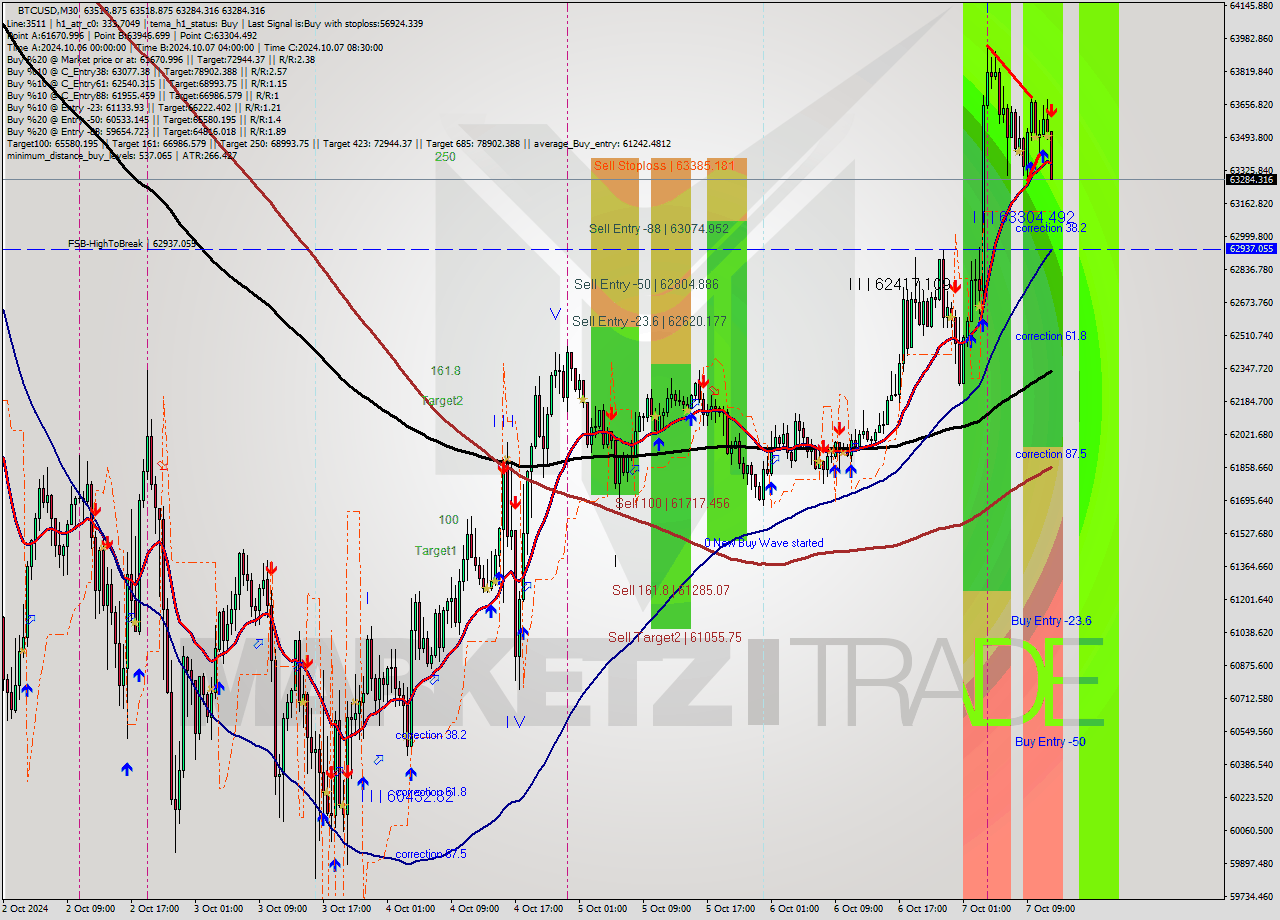The width and height of the screenshot is (1280, 920).
Task: Click the 'Sell Target2 | 61055.75' label
Action: tap(675, 637)
